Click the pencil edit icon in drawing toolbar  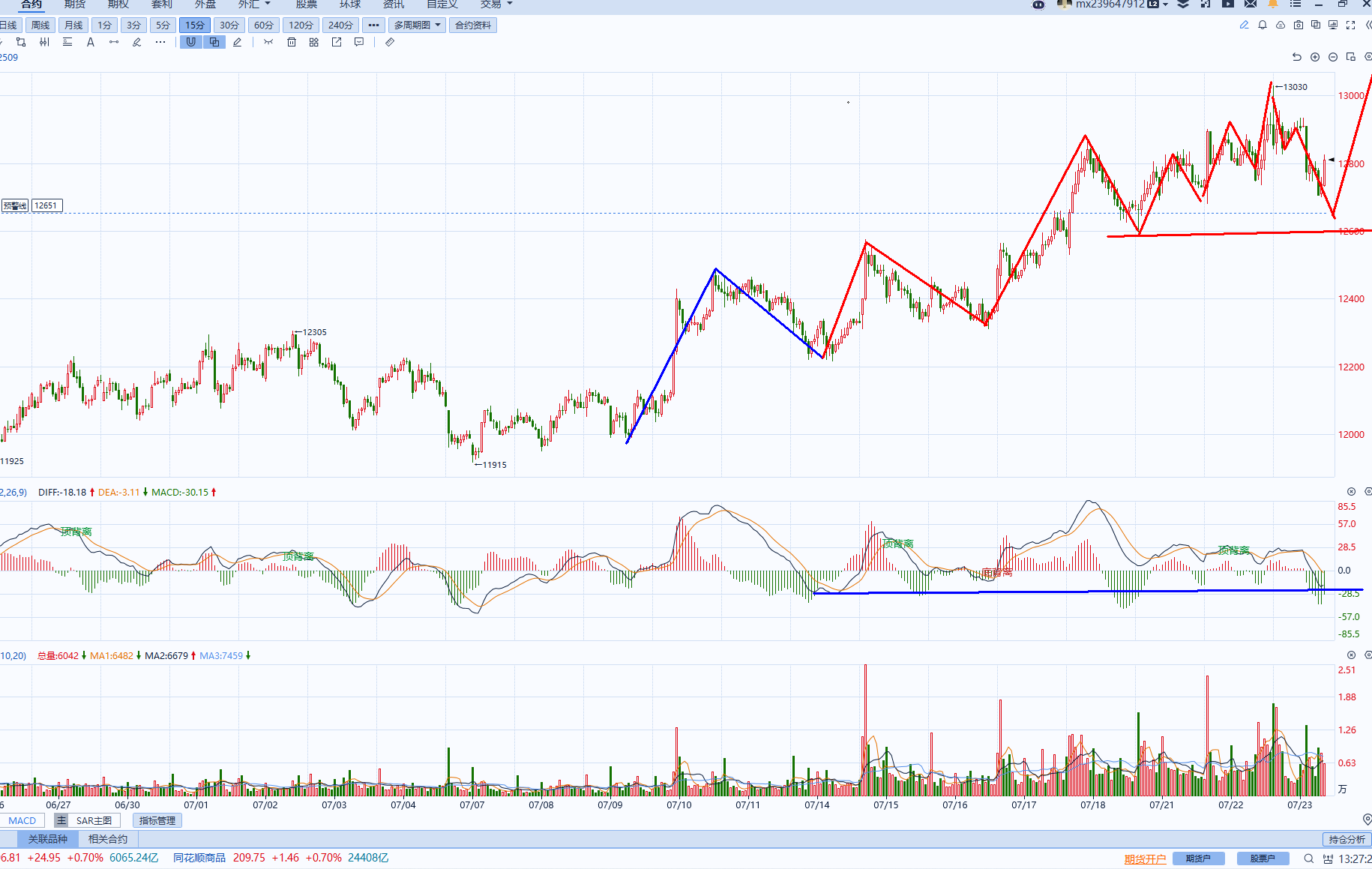coord(237,43)
